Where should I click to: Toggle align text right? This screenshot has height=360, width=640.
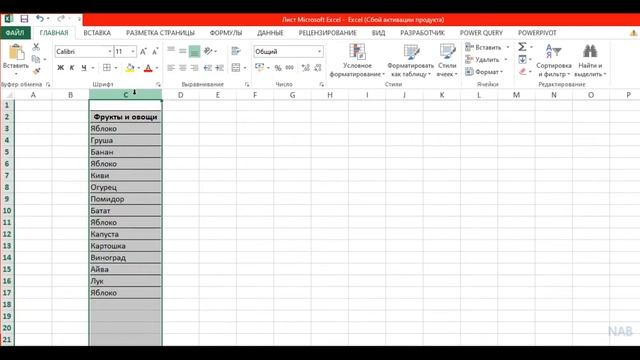(x=194, y=68)
